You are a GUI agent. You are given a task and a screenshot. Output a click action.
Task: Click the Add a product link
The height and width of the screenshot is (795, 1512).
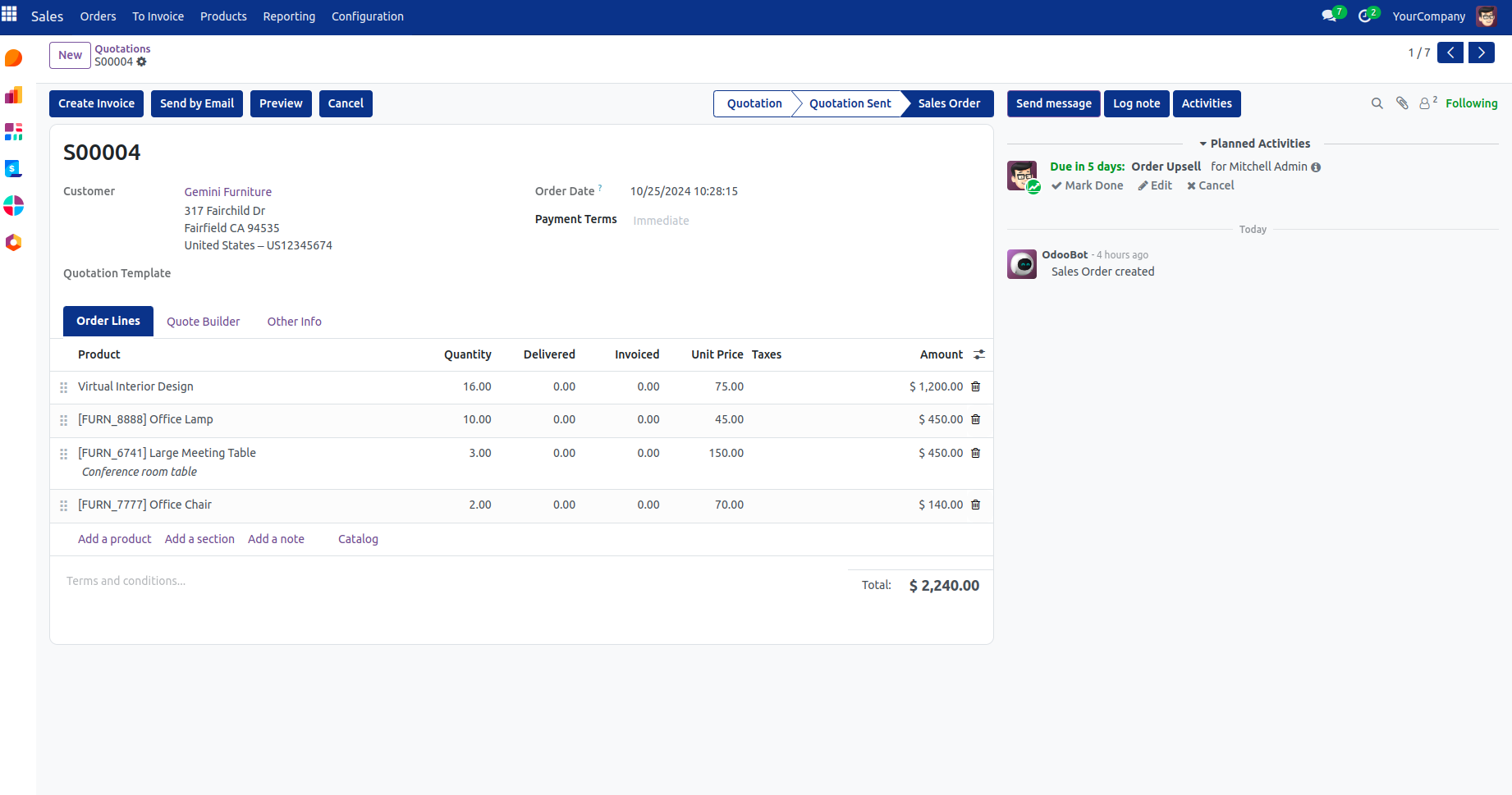pyautogui.click(x=114, y=539)
